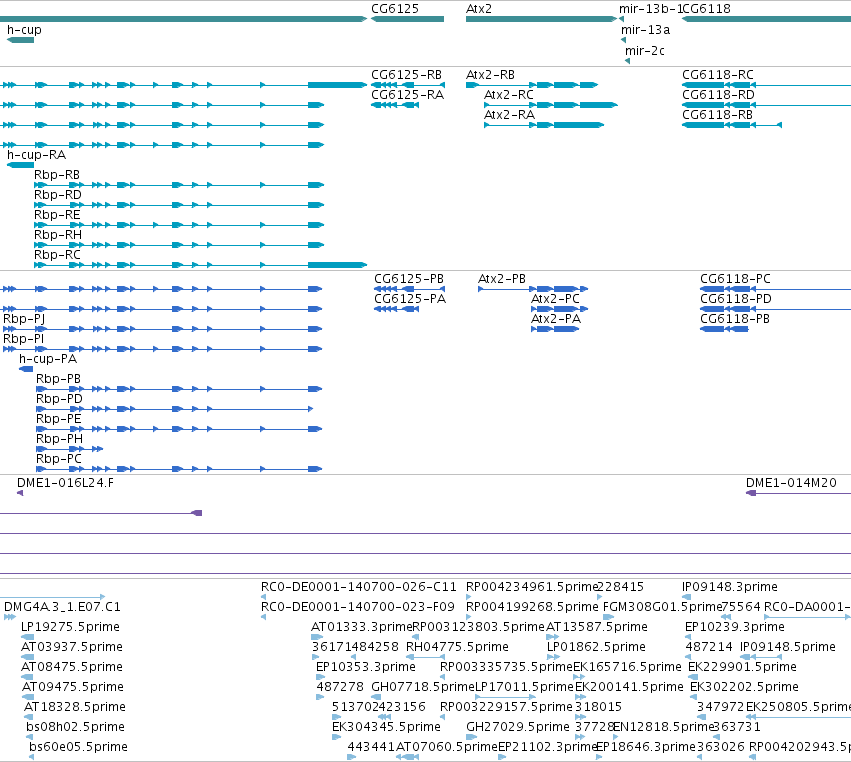
Task: Select the Atx2-RA transcript label
Action: click(x=509, y=115)
